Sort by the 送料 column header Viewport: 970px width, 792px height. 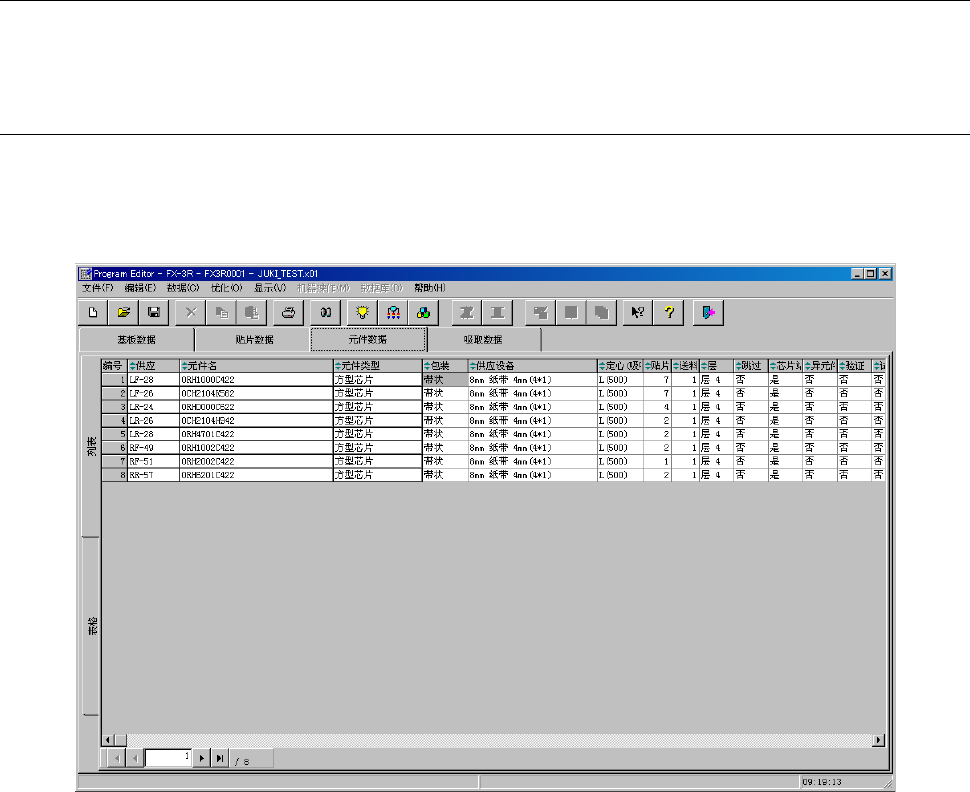(685, 366)
